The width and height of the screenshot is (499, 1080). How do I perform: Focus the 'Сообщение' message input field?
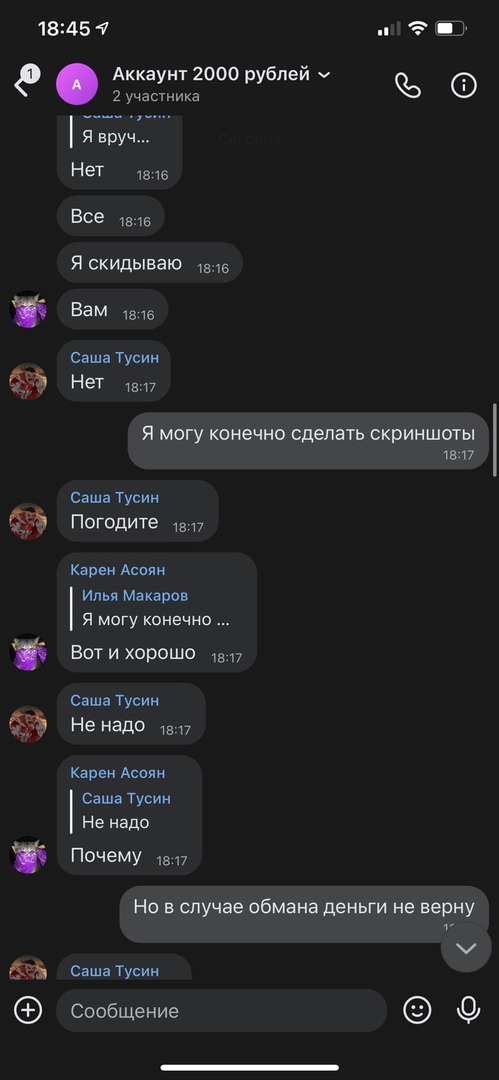point(221,1010)
